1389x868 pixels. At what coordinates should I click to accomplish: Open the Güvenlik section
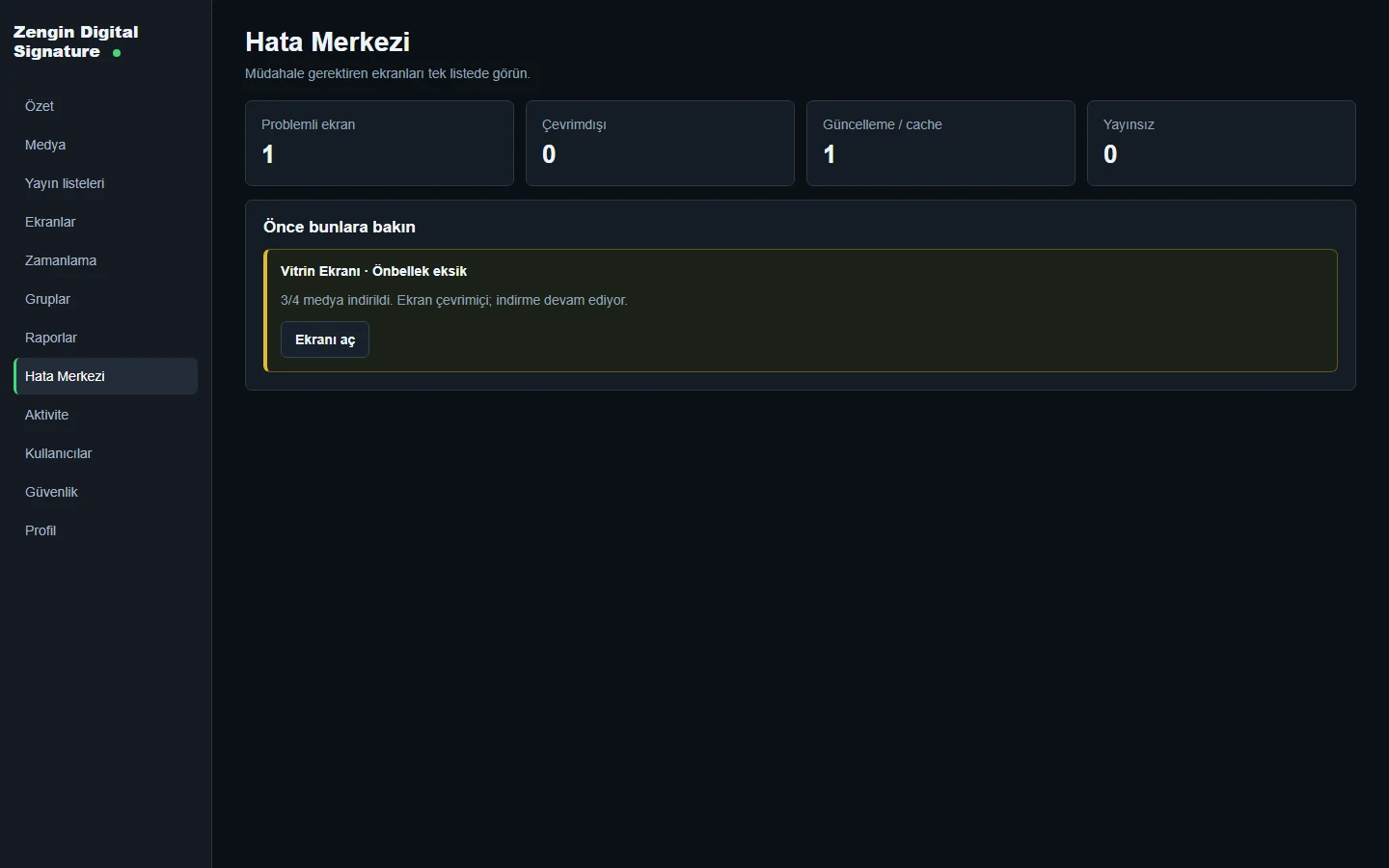(x=105, y=492)
